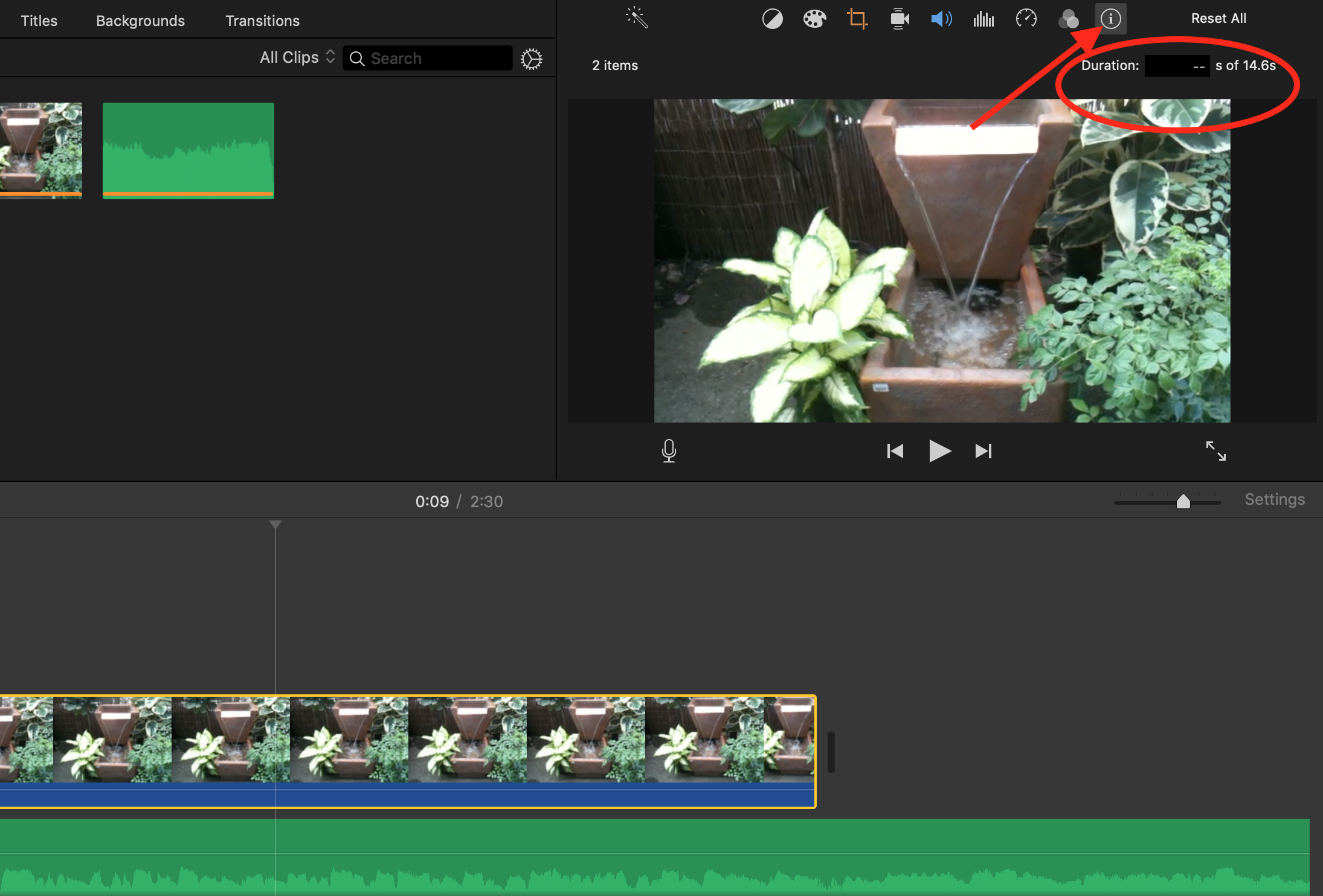The image size is (1323, 896).
Task: Open timeline Settings popover
Action: [1275, 499]
